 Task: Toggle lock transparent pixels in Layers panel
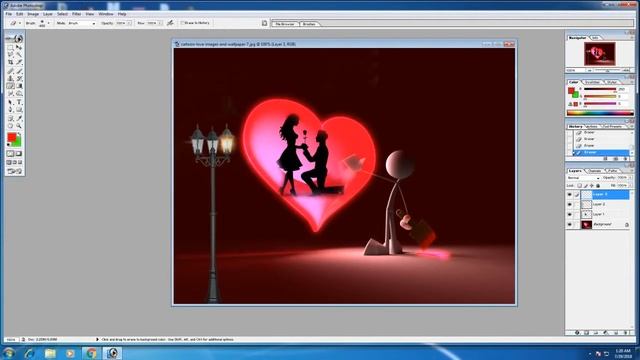(580, 186)
